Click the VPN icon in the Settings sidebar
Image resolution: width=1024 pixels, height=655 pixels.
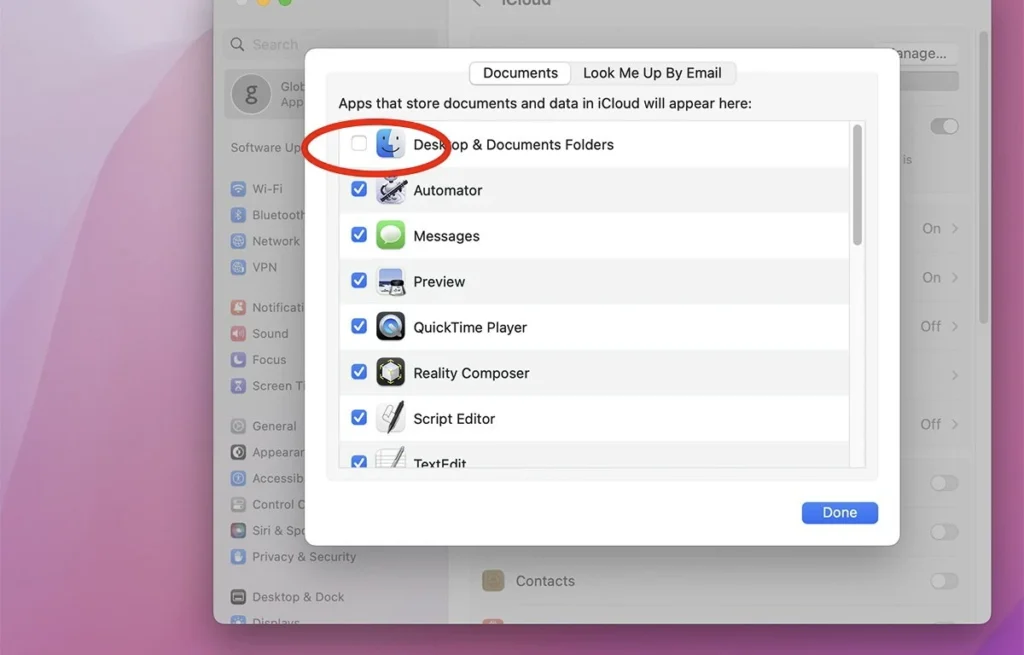(238, 267)
